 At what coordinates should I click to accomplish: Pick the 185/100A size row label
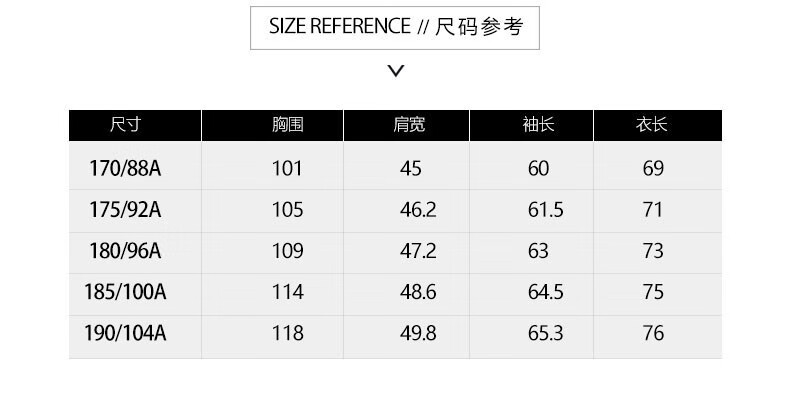point(125,292)
